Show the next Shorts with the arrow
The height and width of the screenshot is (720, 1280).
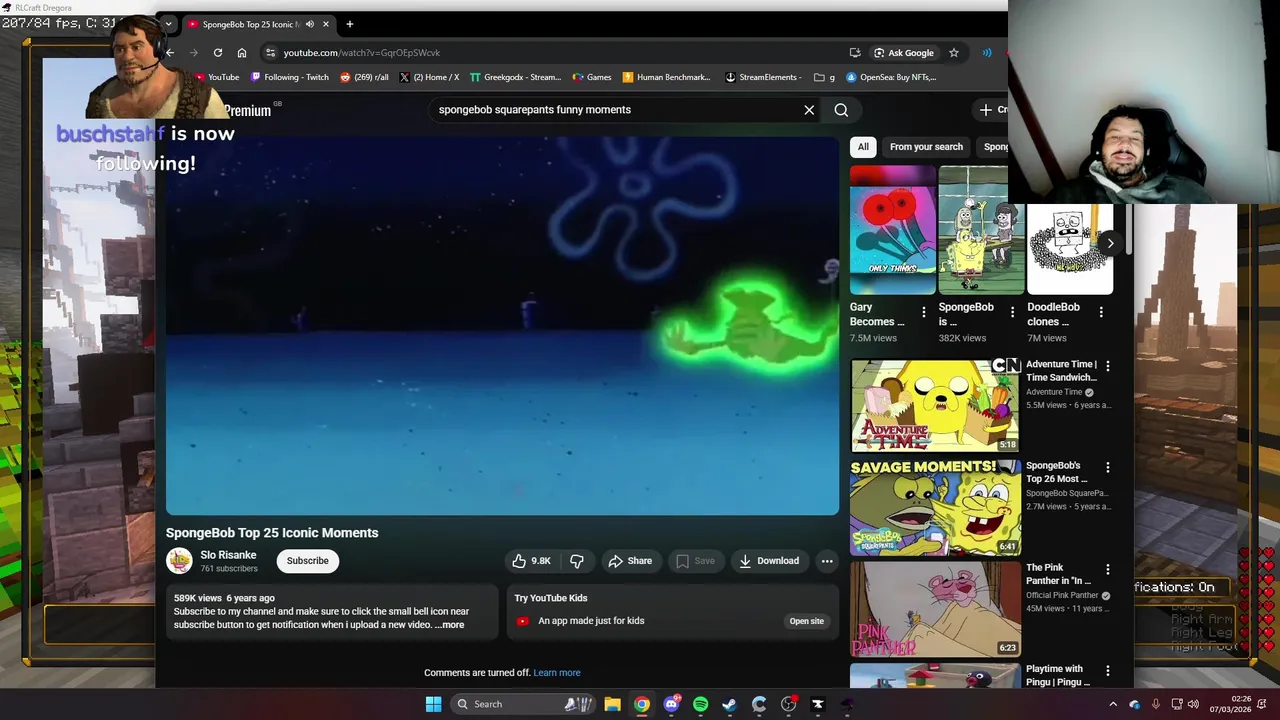point(1110,243)
